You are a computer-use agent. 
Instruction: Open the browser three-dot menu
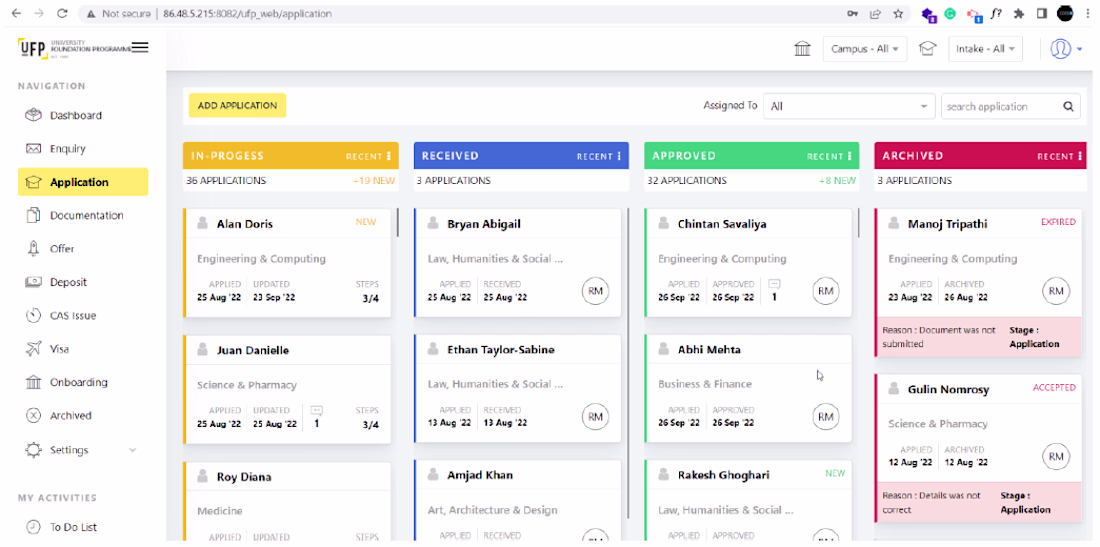(x=1087, y=13)
